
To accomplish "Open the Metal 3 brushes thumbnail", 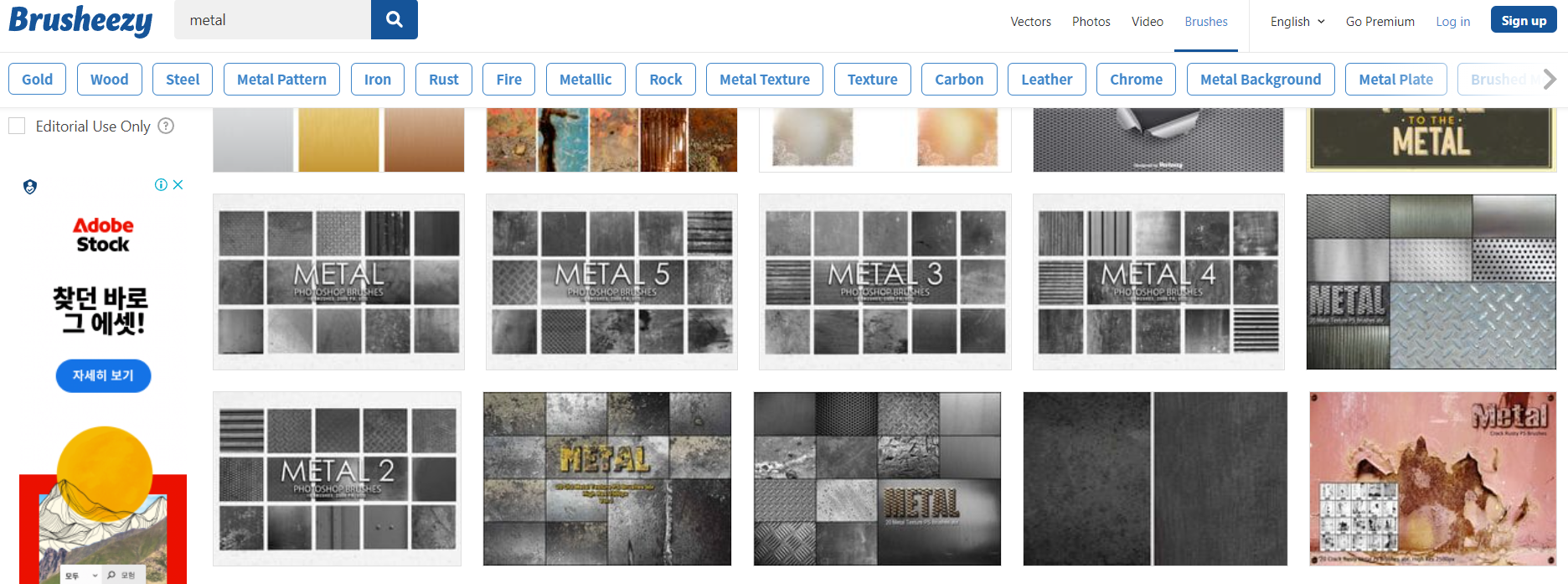I will (x=885, y=282).
